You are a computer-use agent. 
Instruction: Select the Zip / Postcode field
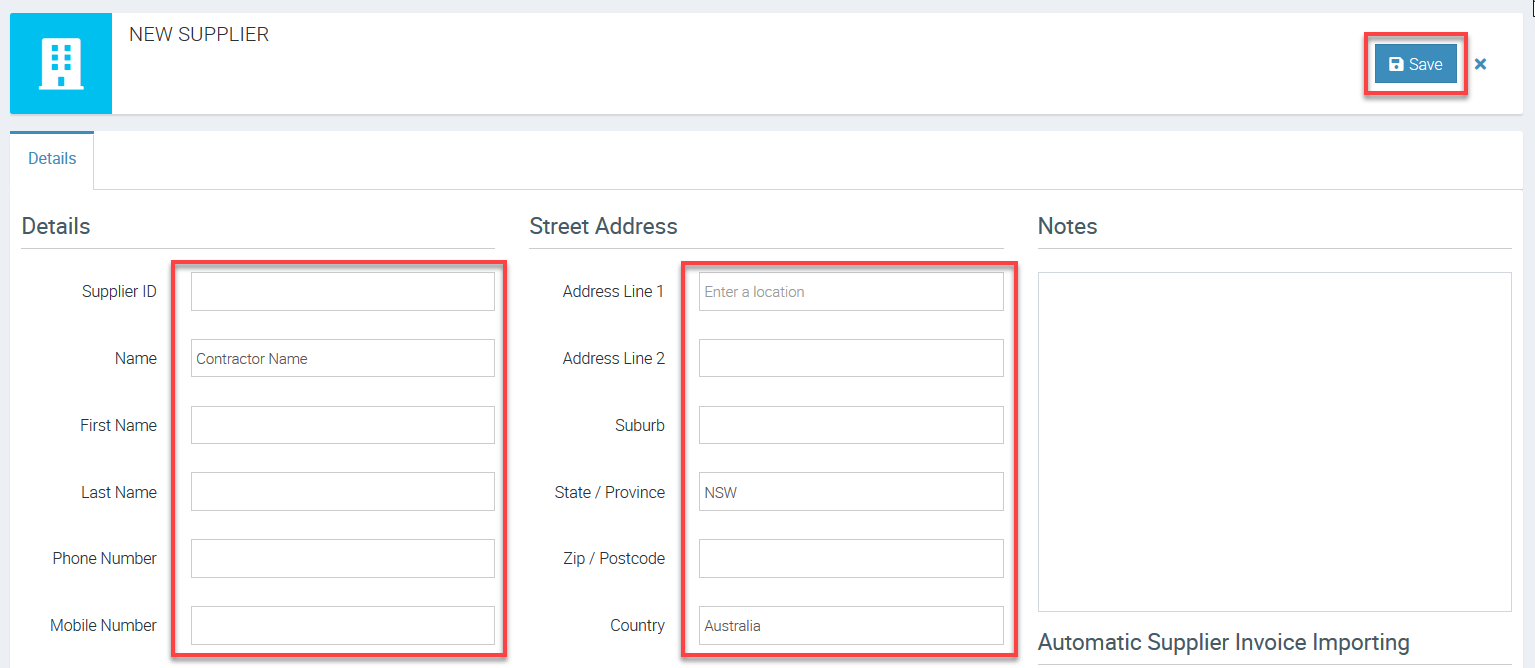click(x=850, y=558)
